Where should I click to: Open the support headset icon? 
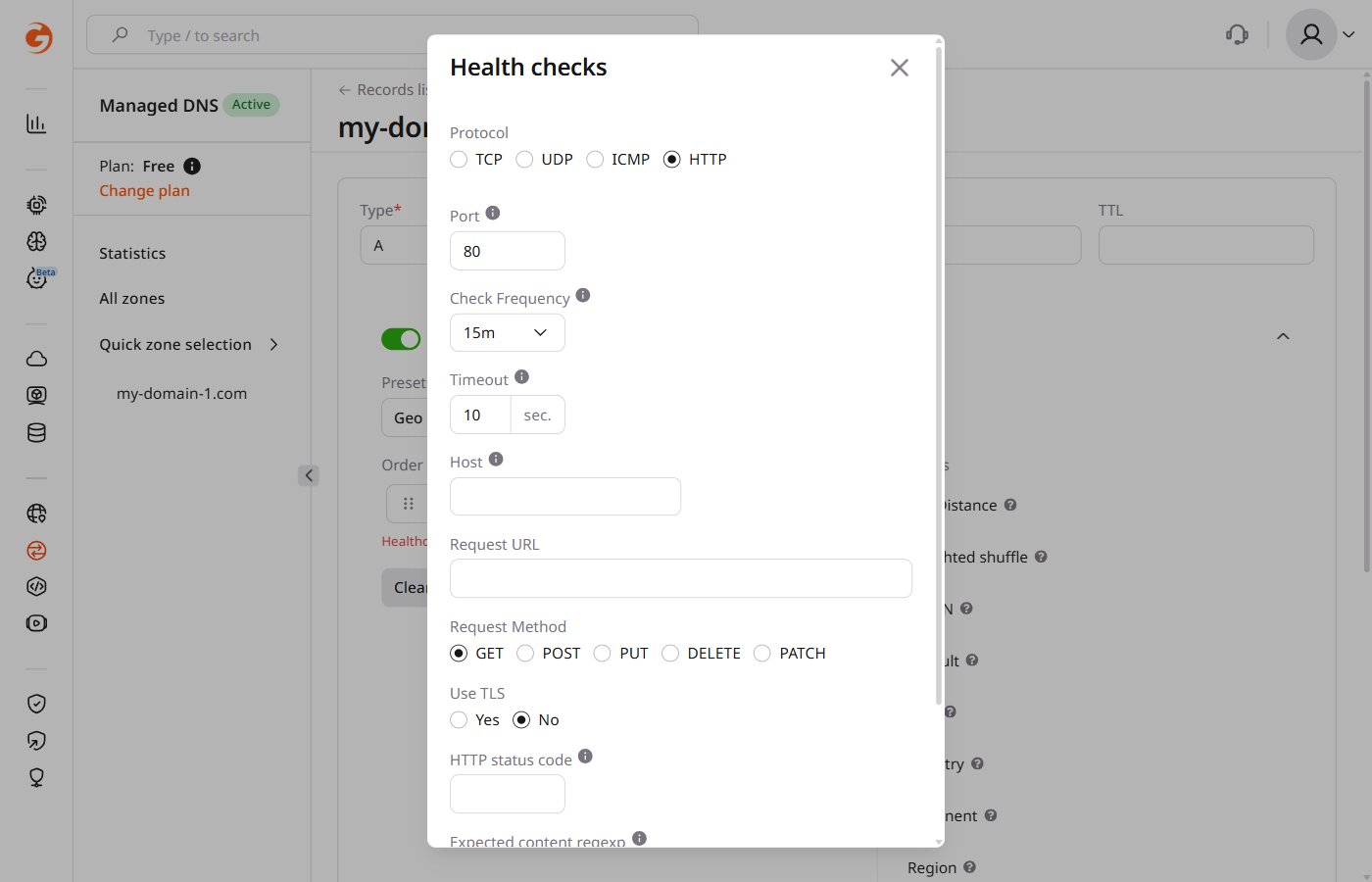1237,35
